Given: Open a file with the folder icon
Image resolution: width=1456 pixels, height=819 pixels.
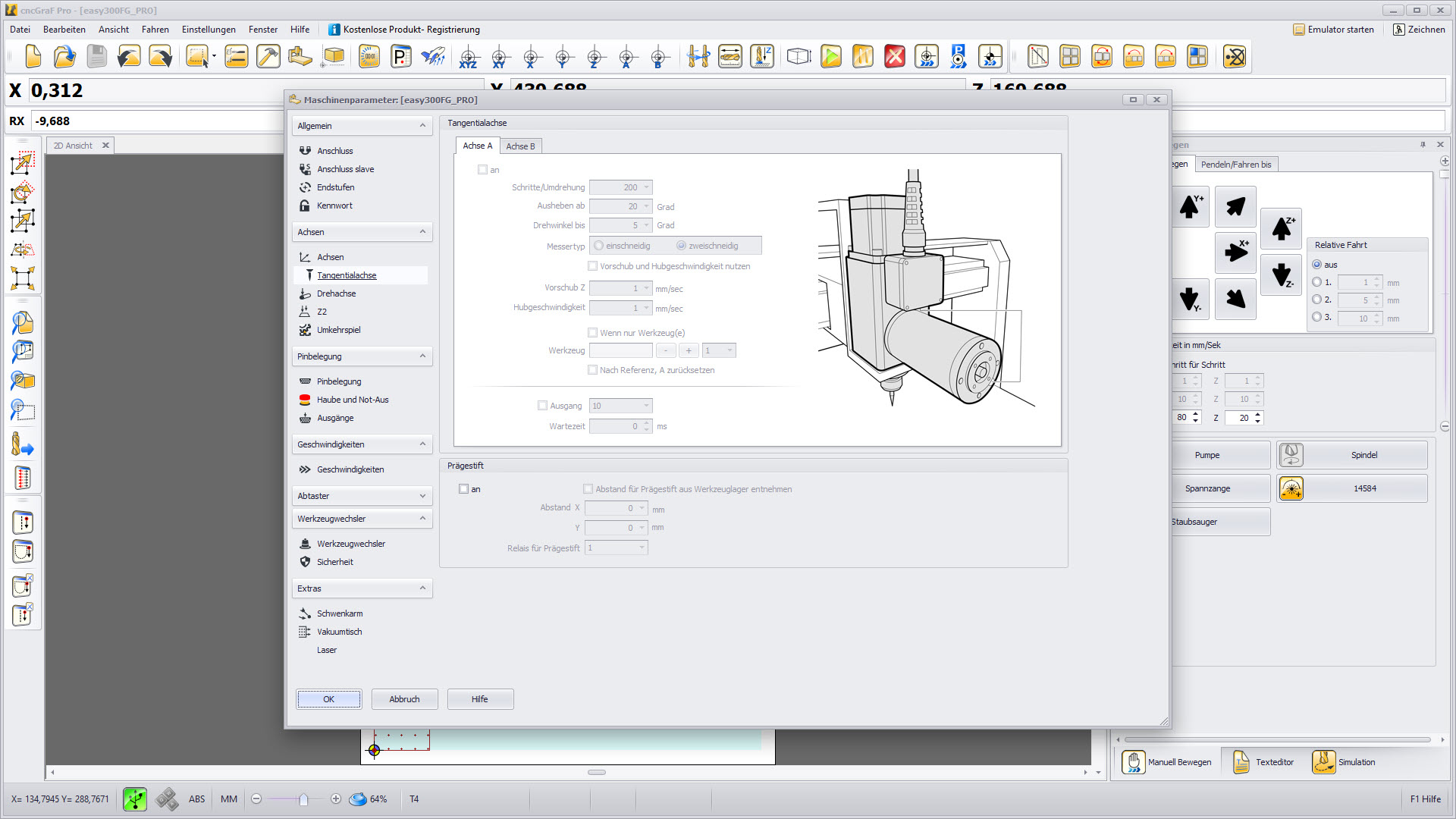Looking at the screenshot, I should pyautogui.click(x=64, y=57).
